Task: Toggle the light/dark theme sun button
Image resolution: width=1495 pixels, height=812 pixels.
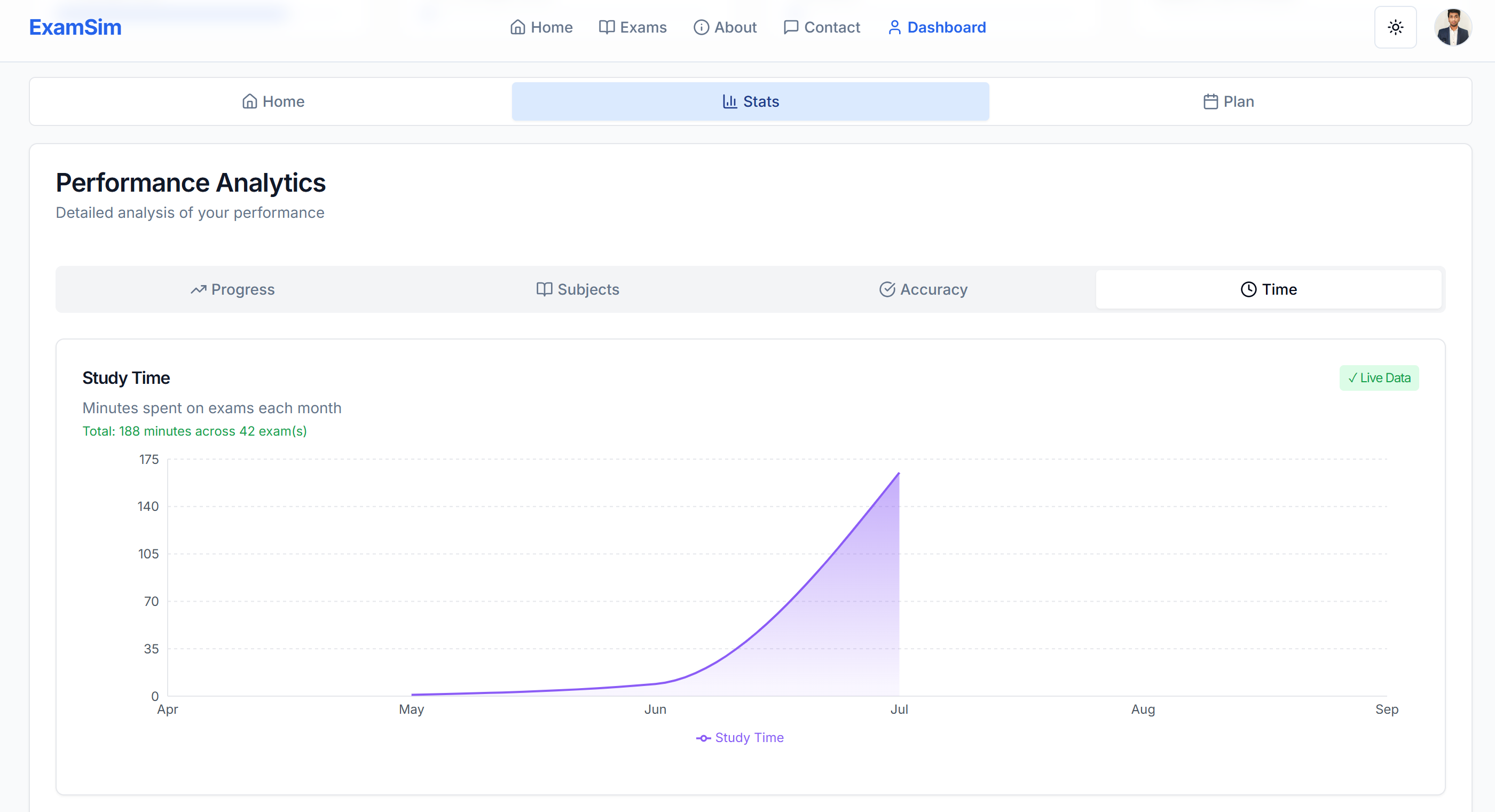Action: click(1395, 27)
